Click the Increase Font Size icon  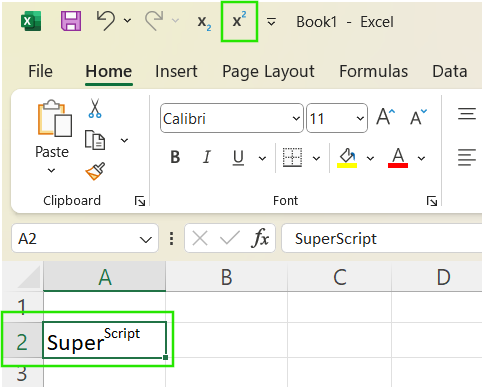coord(386,117)
